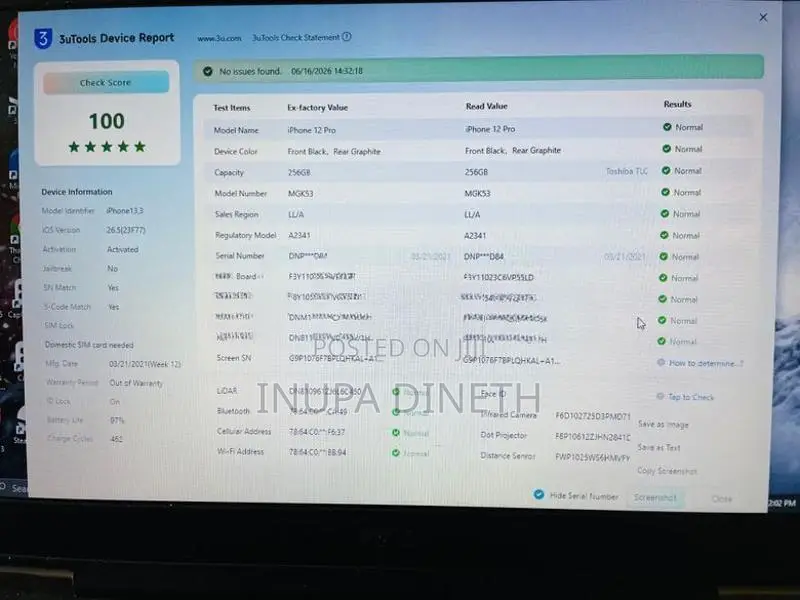The height and width of the screenshot is (600, 800).
Task: Click the Ex-factory Value column header
Action: pyautogui.click(x=317, y=108)
